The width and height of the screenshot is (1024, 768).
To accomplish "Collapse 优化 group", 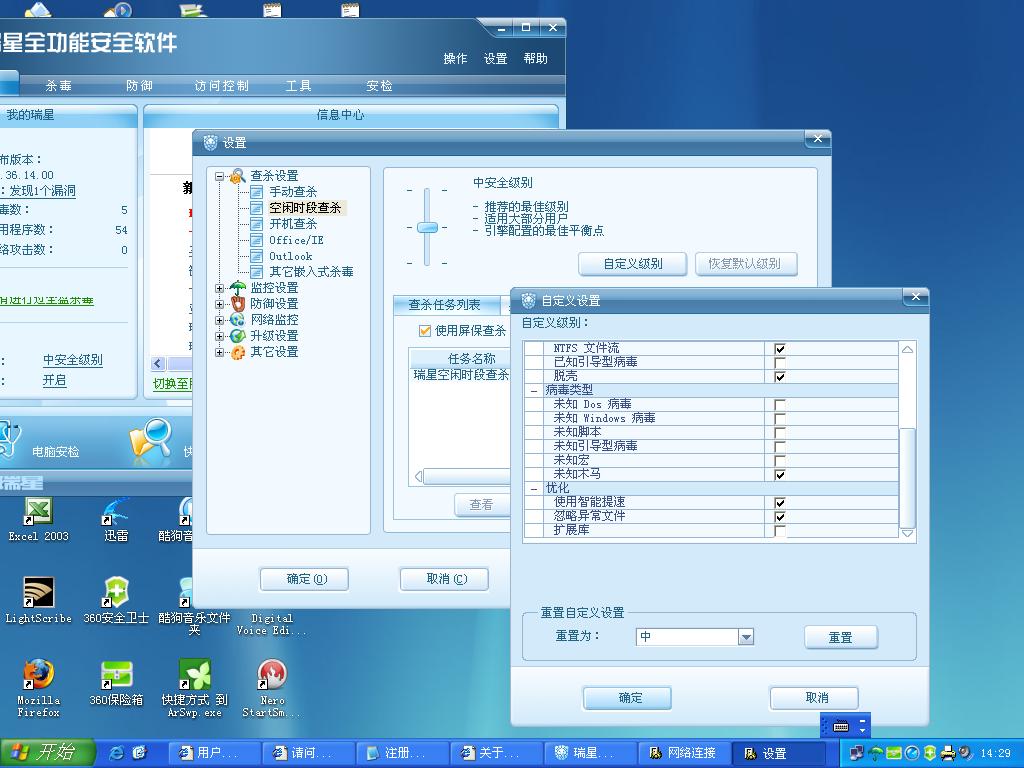I will pos(534,488).
